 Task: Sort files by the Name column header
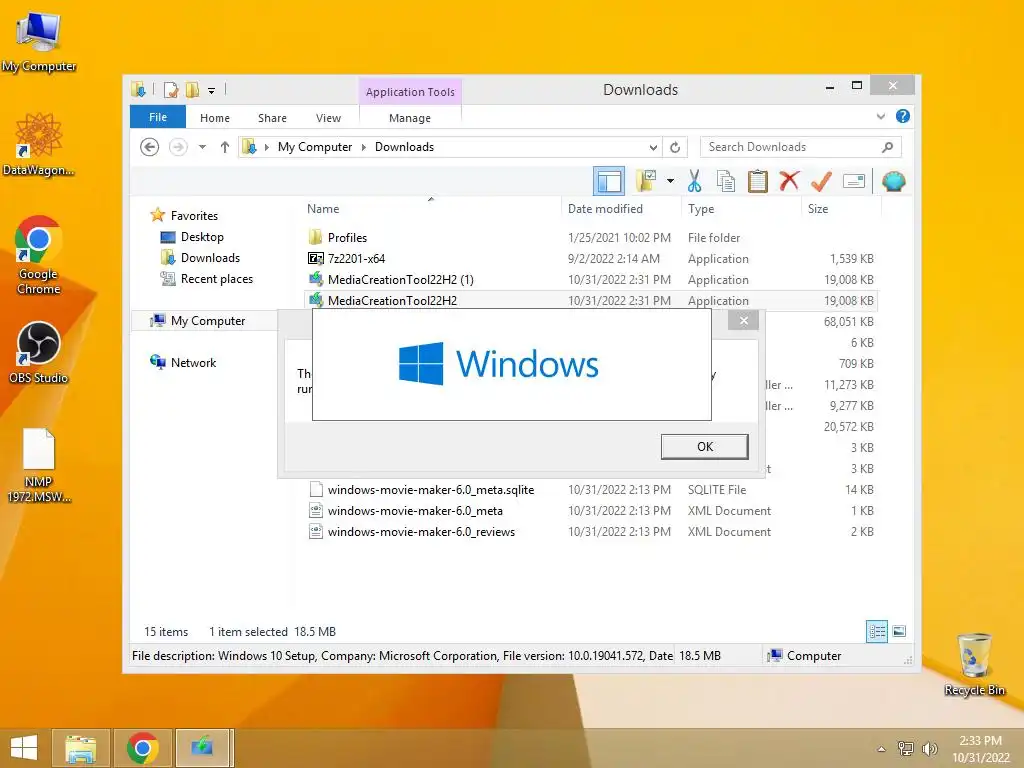pos(431,208)
